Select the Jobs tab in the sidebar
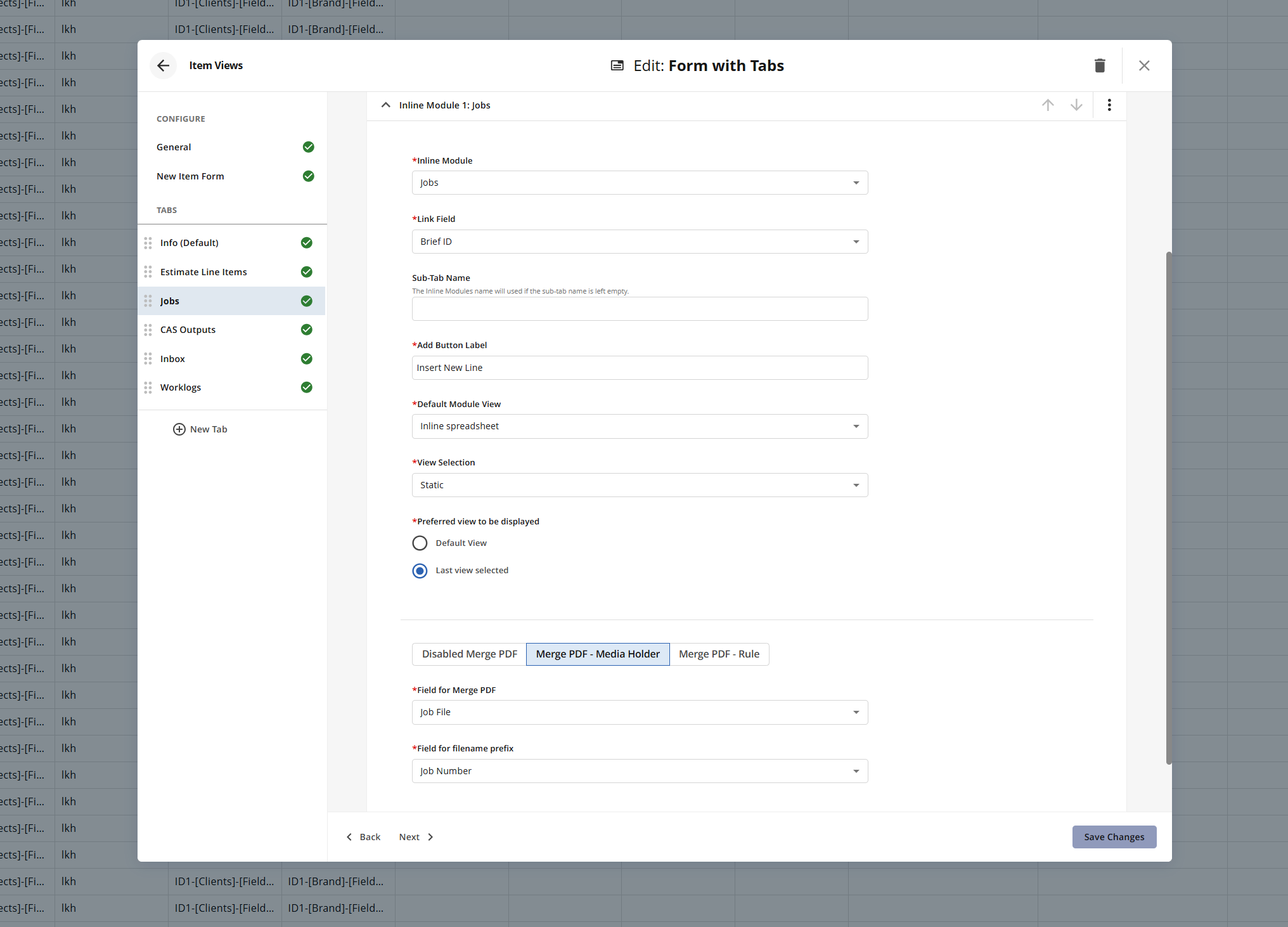This screenshot has width=1288, height=927. tap(232, 301)
